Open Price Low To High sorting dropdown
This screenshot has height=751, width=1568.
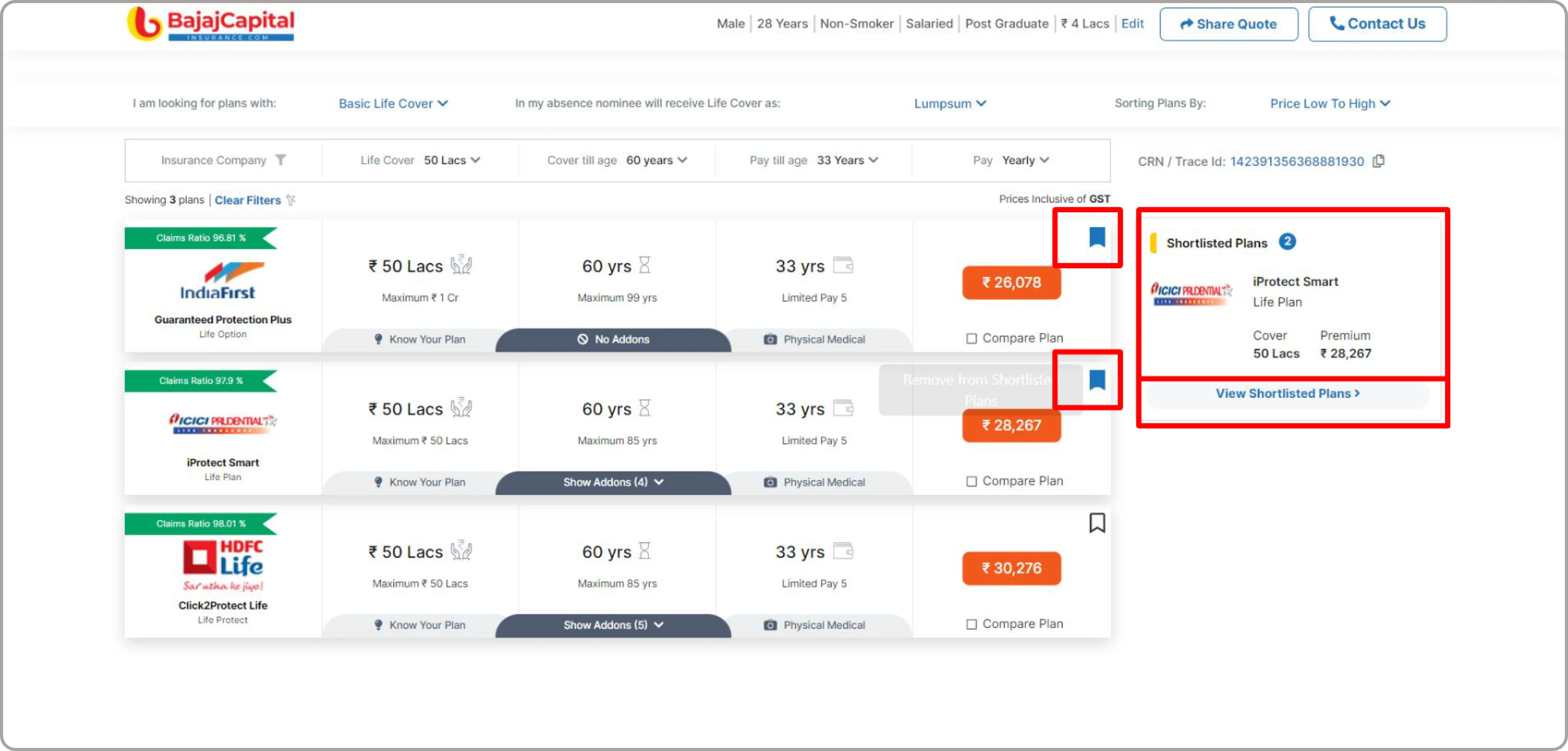(1330, 103)
